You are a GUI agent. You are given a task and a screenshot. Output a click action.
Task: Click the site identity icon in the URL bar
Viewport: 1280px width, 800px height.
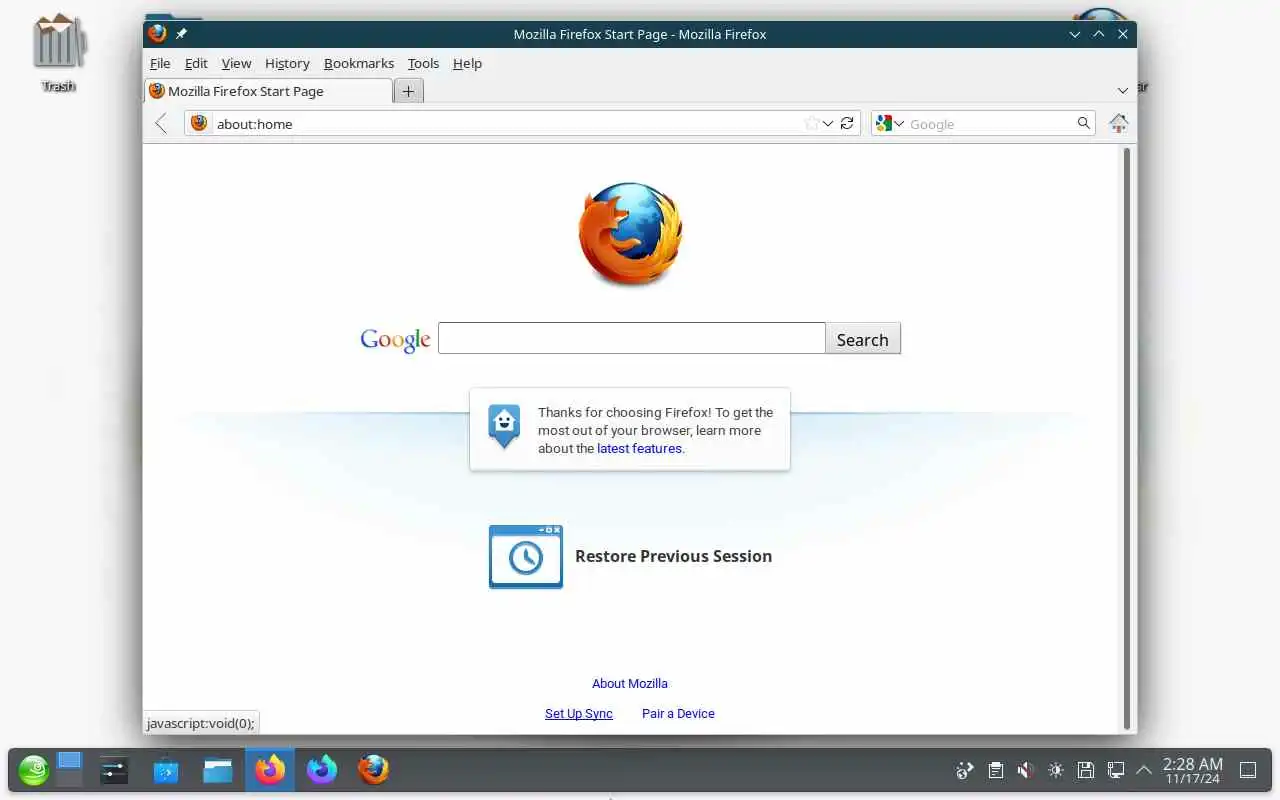(x=199, y=123)
